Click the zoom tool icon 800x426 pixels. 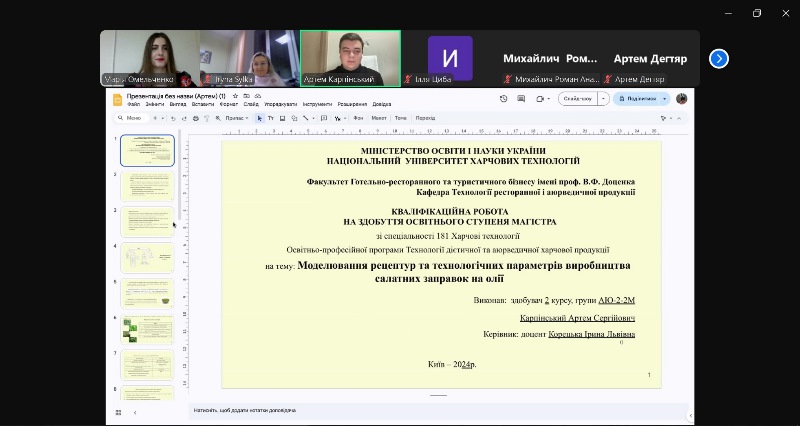(218, 118)
